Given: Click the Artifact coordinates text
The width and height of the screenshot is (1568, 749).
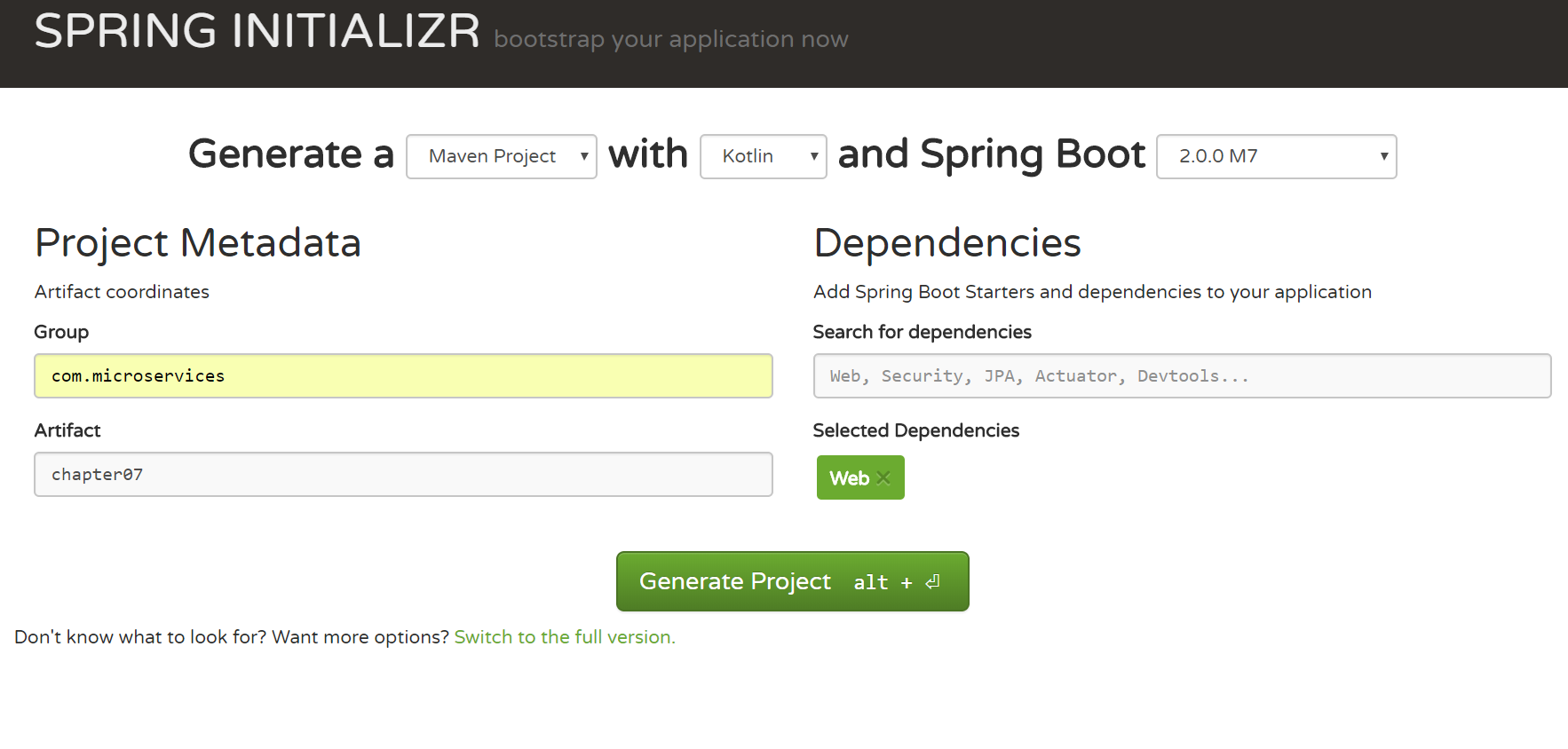Looking at the screenshot, I should [x=122, y=292].
